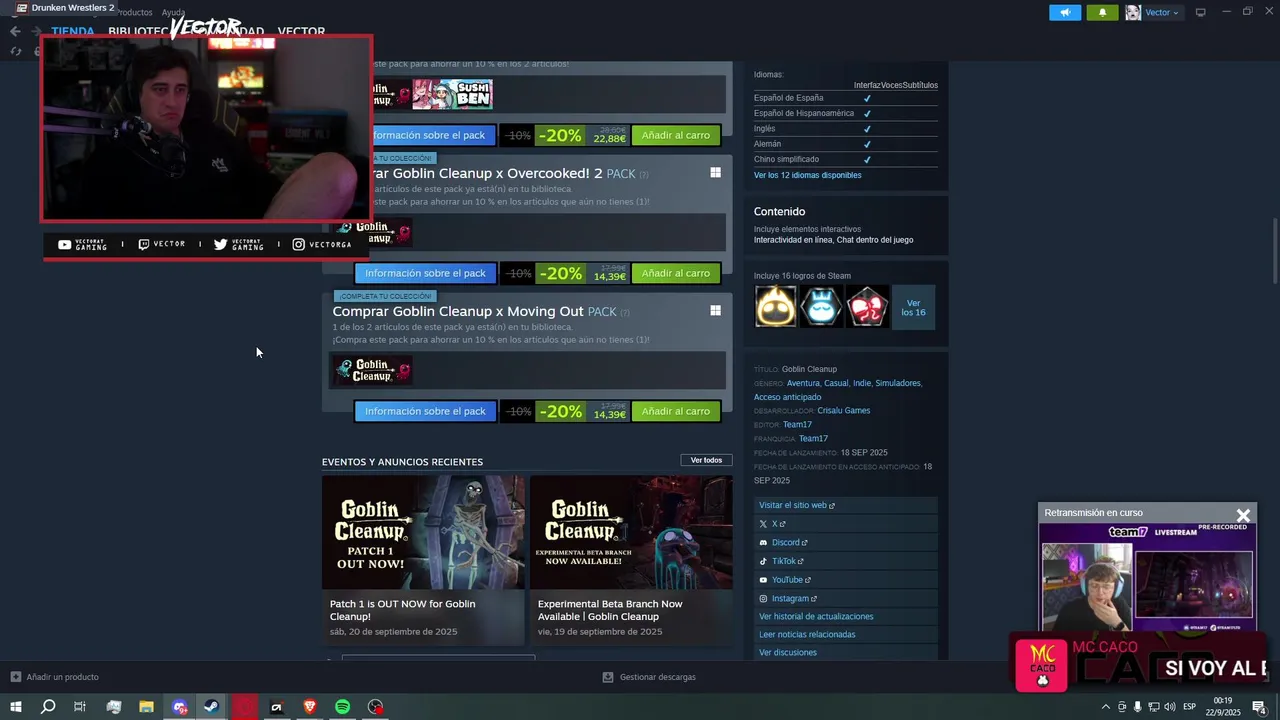Open developer Crisalu Games link
1280x720 pixels.
coord(843,410)
